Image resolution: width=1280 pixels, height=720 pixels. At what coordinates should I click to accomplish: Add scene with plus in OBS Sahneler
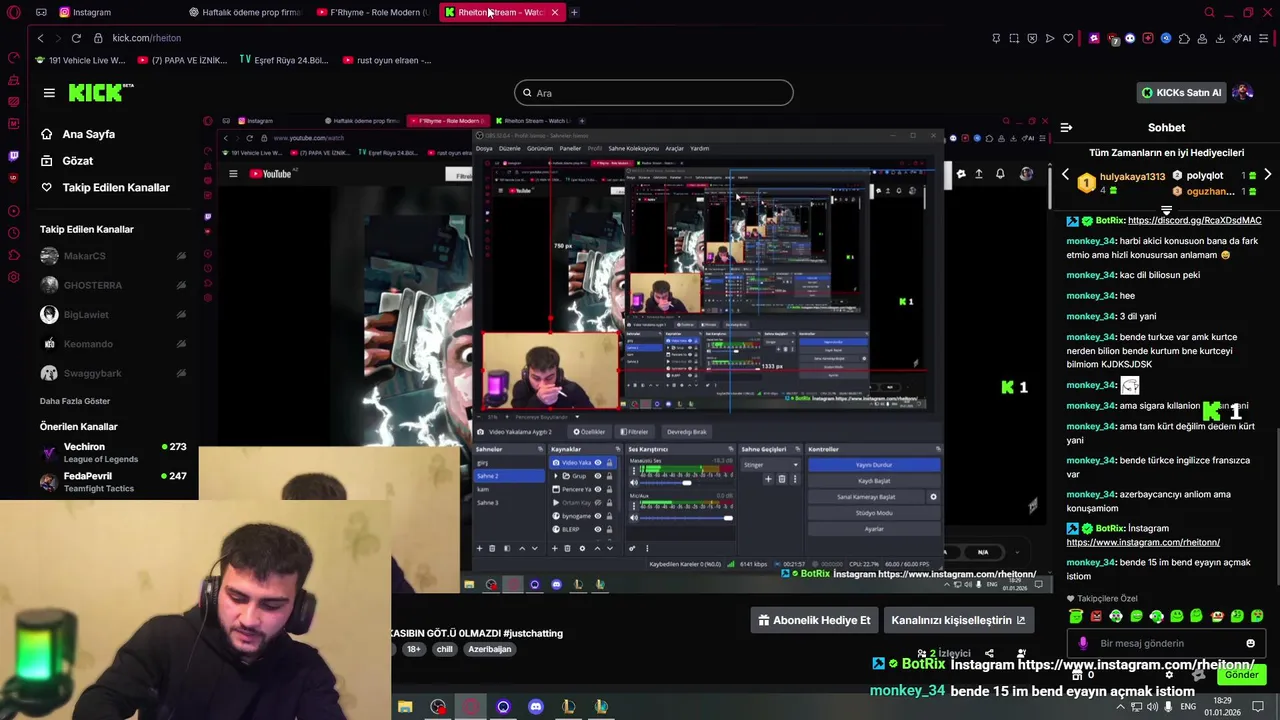tap(480, 548)
